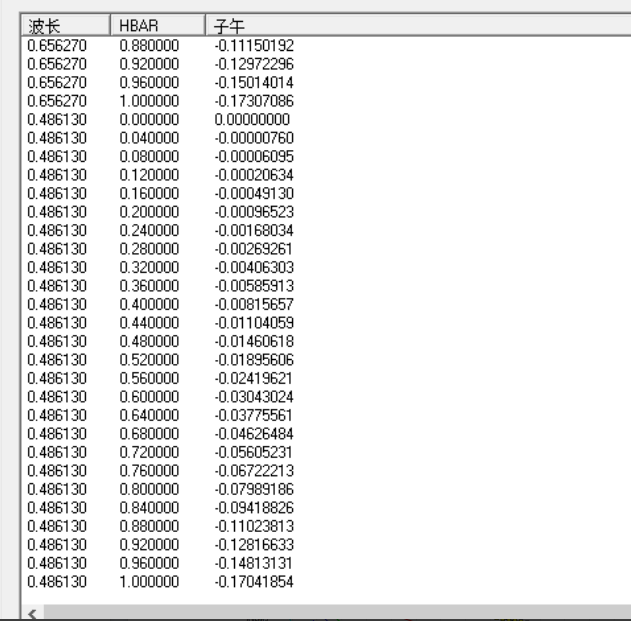This screenshot has height=621, width=631.
Task: Click HBAR 0.480000 cell
Action: (x=149, y=341)
